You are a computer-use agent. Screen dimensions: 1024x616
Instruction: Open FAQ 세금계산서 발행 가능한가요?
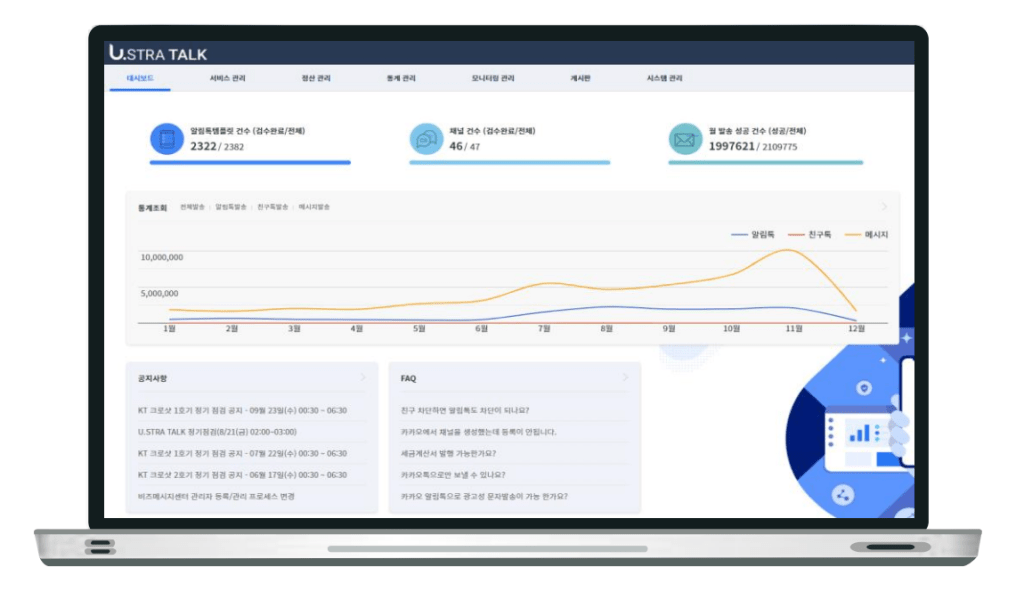click(x=448, y=453)
